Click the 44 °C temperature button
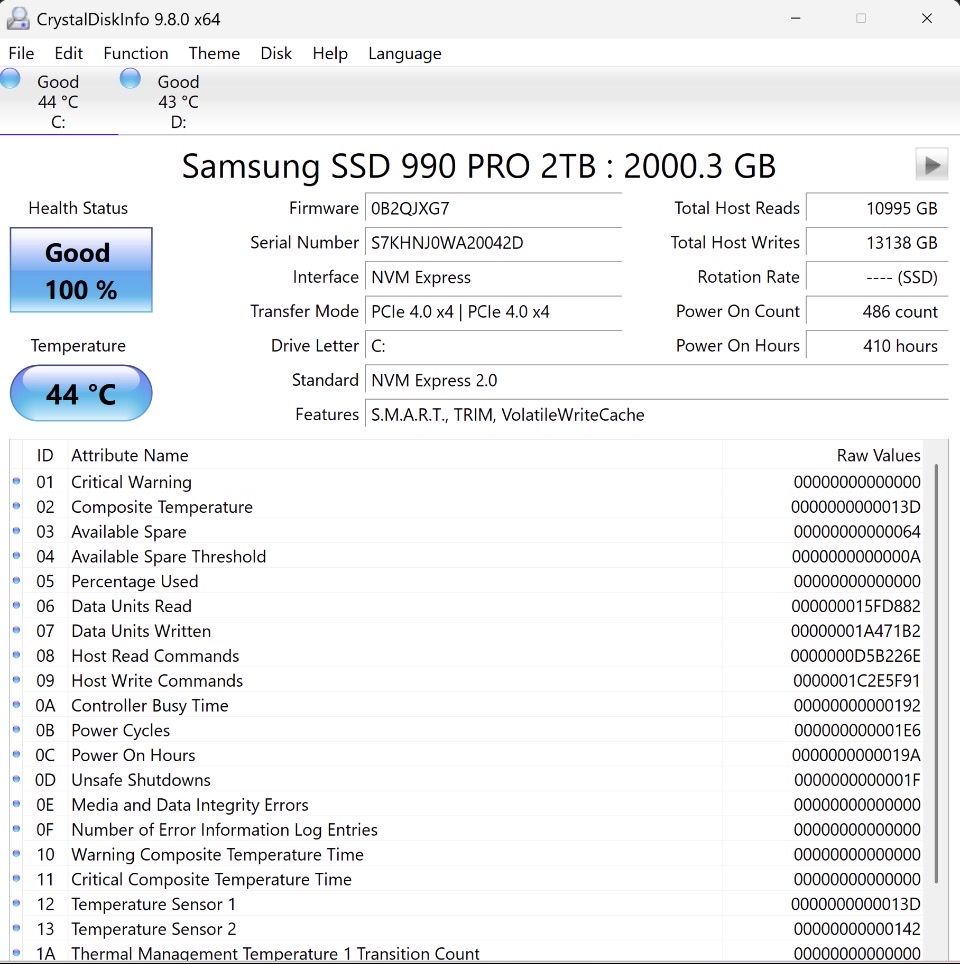This screenshot has width=960, height=964. coord(81,394)
